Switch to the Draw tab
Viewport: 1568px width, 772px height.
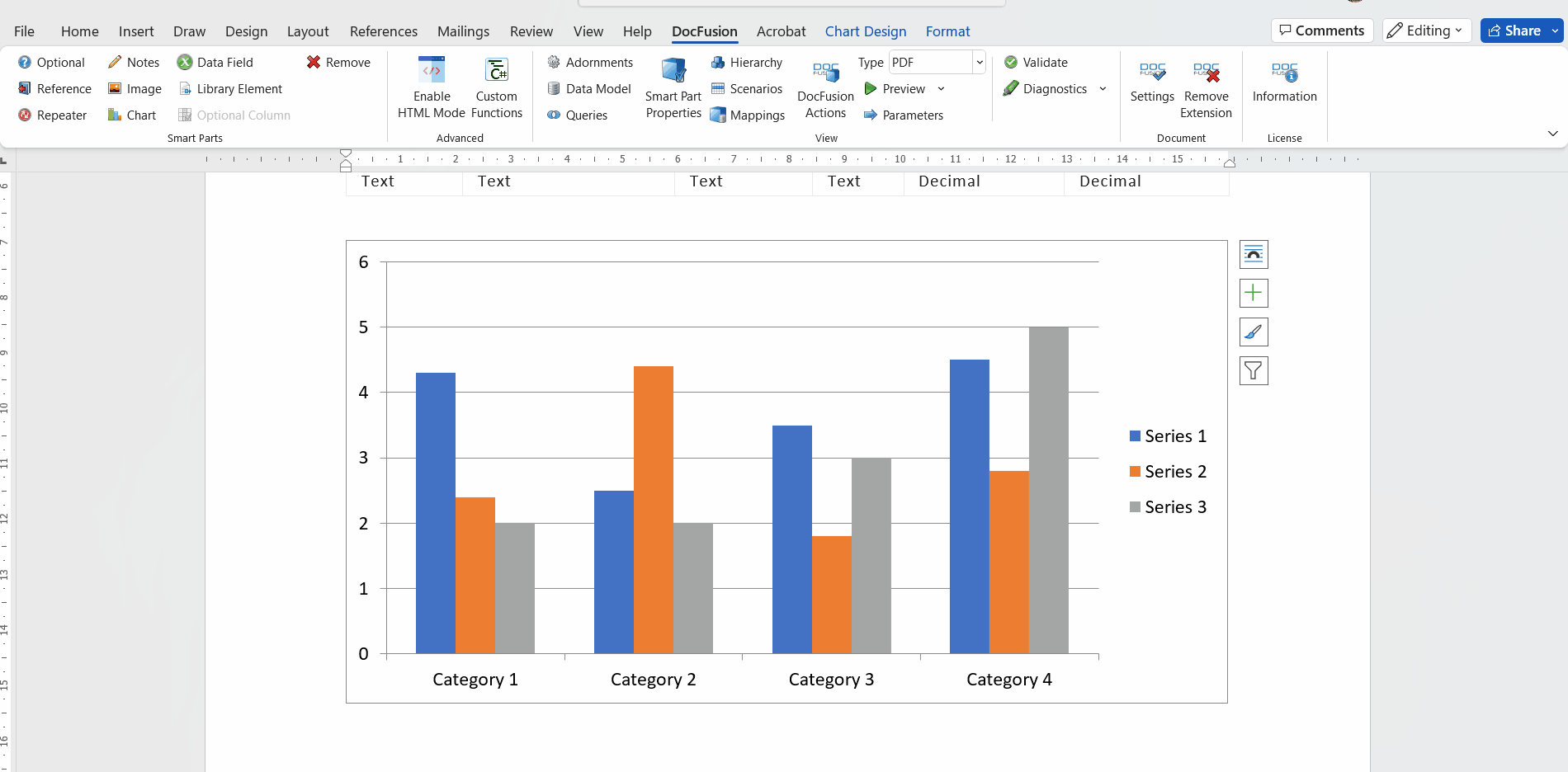(x=189, y=31)
